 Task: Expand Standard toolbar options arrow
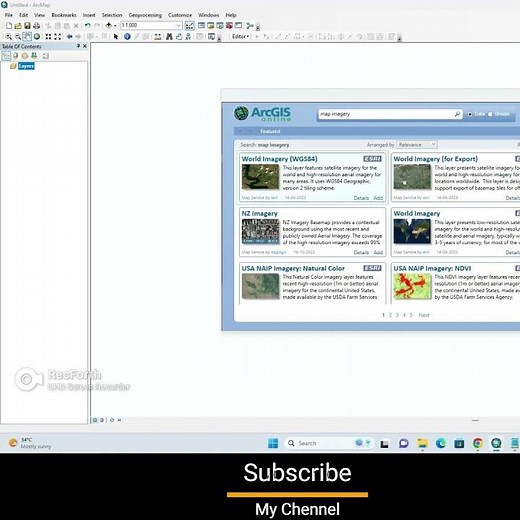pyautogui.click(x=258, y=27)
